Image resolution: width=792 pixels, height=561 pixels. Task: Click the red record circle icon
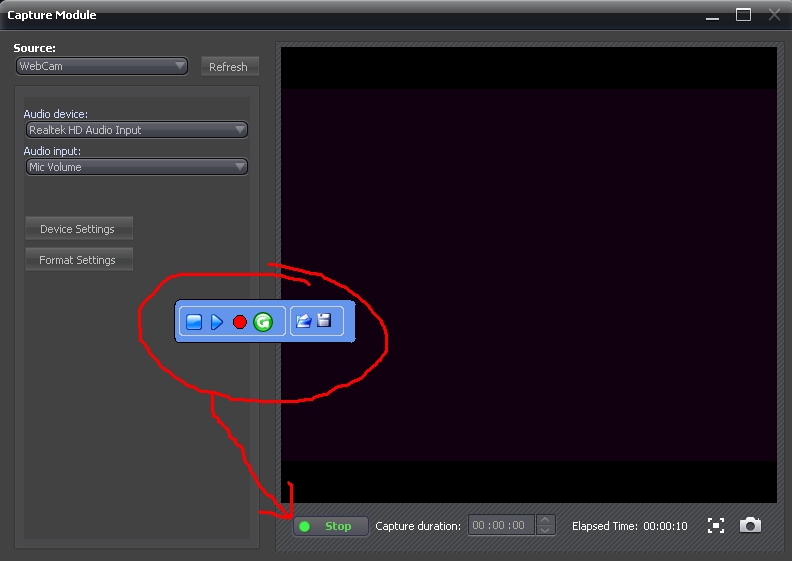(x=240, y=322)
